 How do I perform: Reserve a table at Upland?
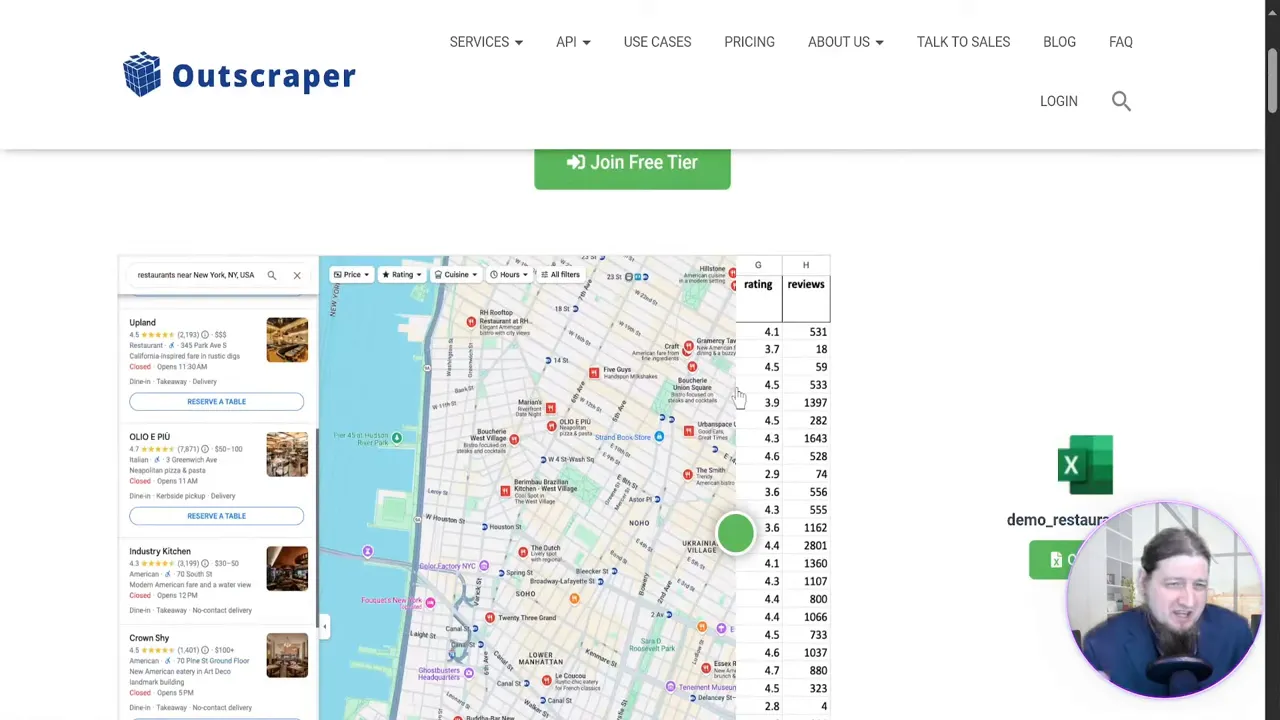[x=216, y=401]
